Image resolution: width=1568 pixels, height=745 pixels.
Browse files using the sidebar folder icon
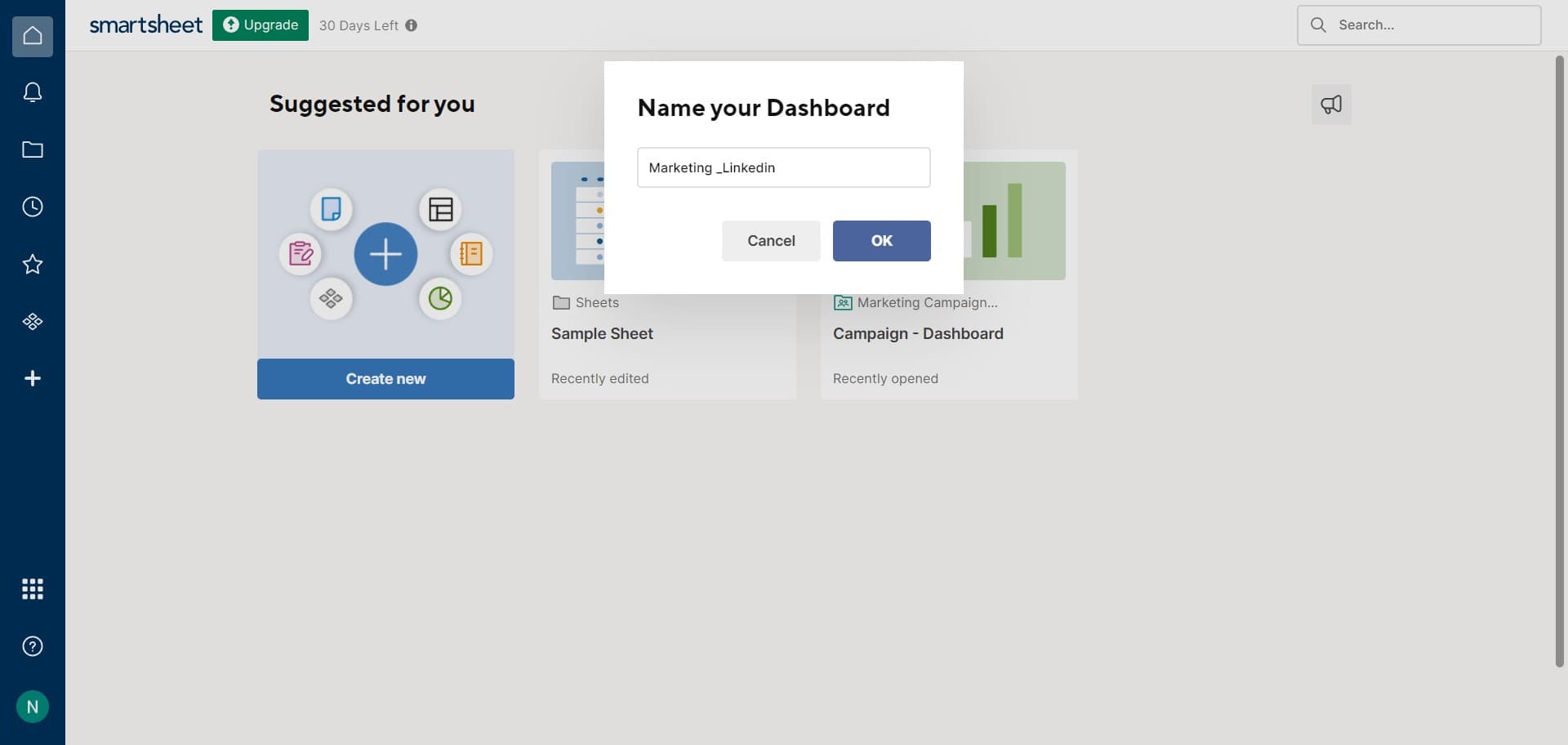(x=33, y=149)
